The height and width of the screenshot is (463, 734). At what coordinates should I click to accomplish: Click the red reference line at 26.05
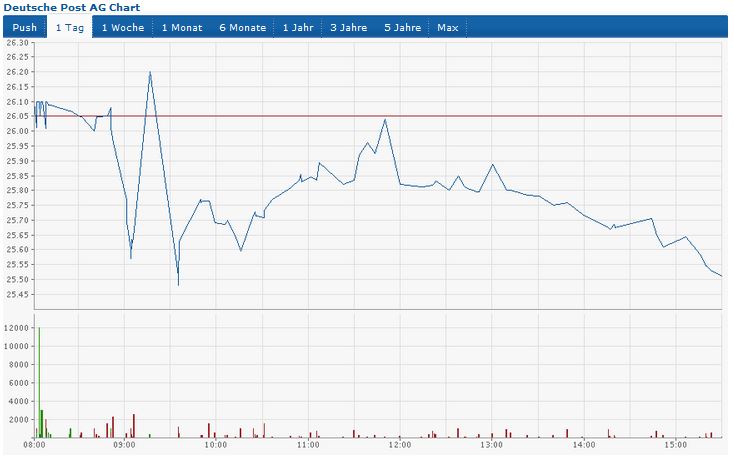pos(378,116)
